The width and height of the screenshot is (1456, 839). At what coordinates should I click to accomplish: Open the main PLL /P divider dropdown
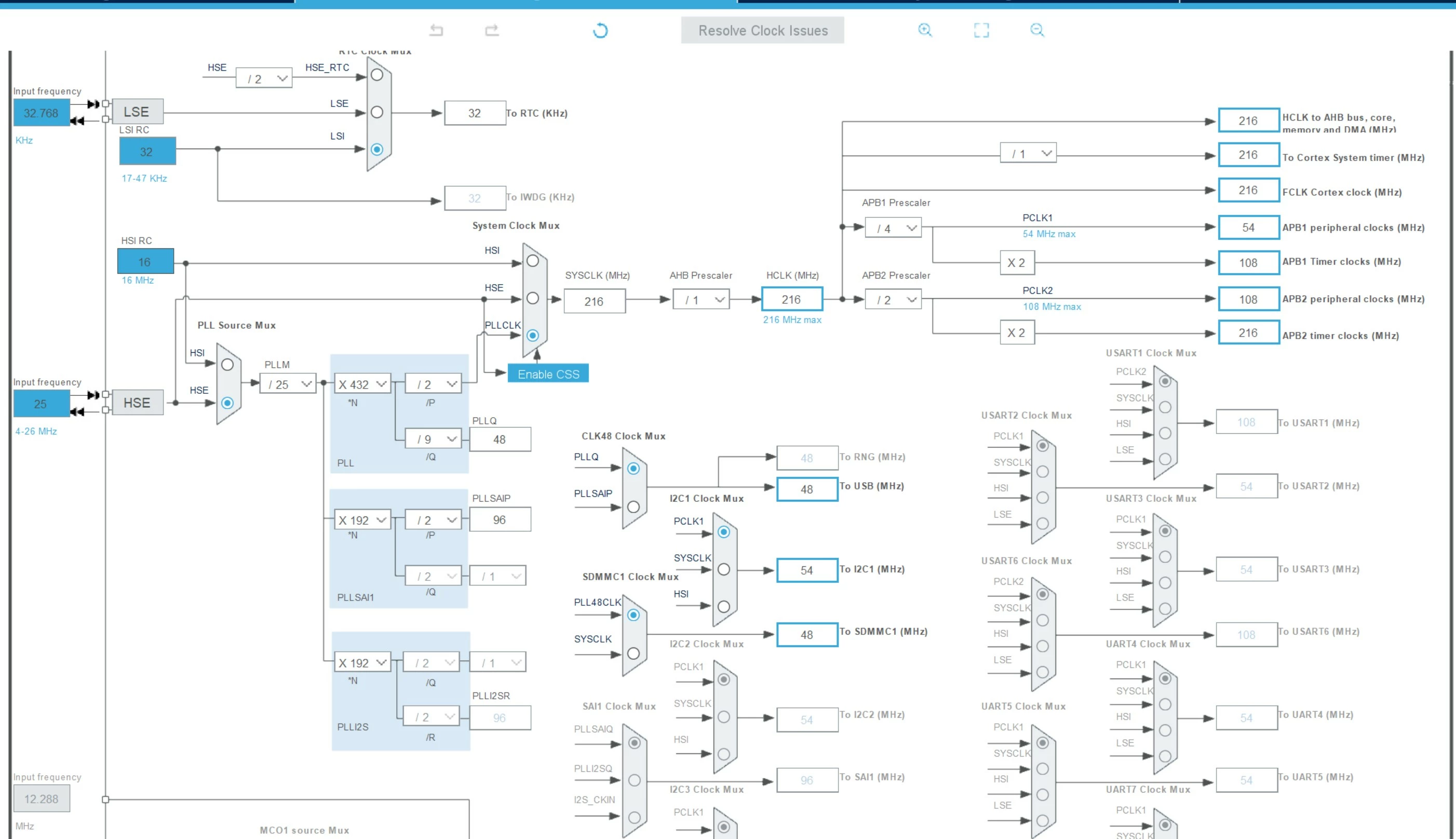[433, 384]
